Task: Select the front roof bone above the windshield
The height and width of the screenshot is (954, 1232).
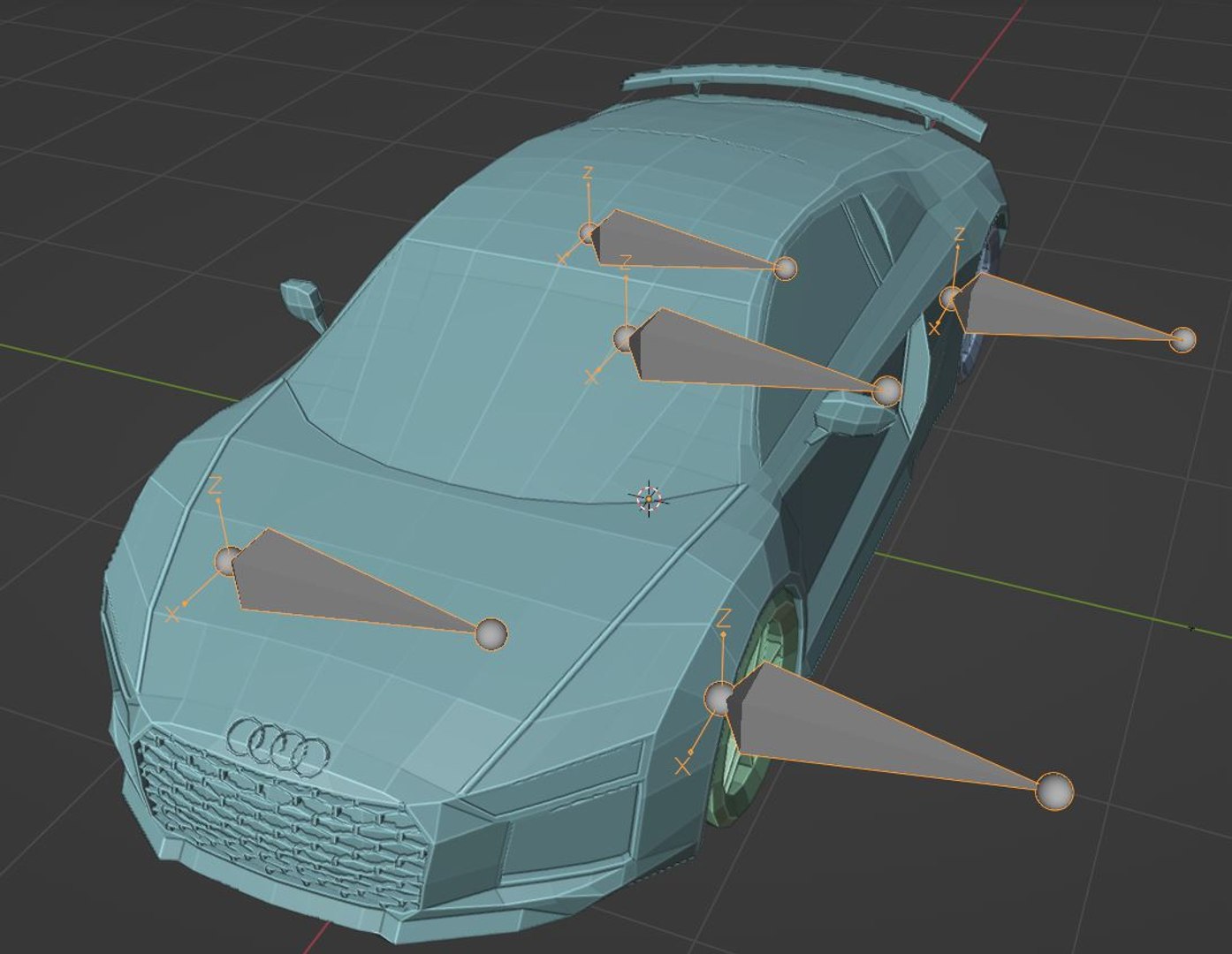Action: 742,353
